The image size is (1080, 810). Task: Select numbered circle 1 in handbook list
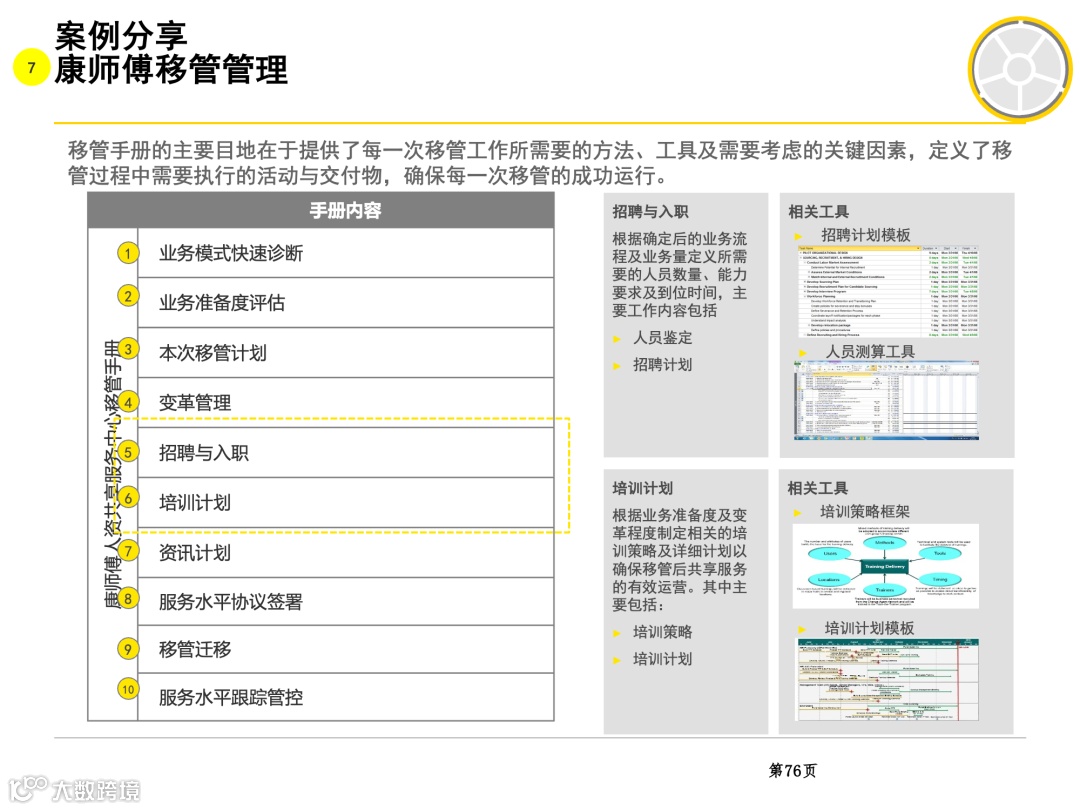[x=127, y=253]
